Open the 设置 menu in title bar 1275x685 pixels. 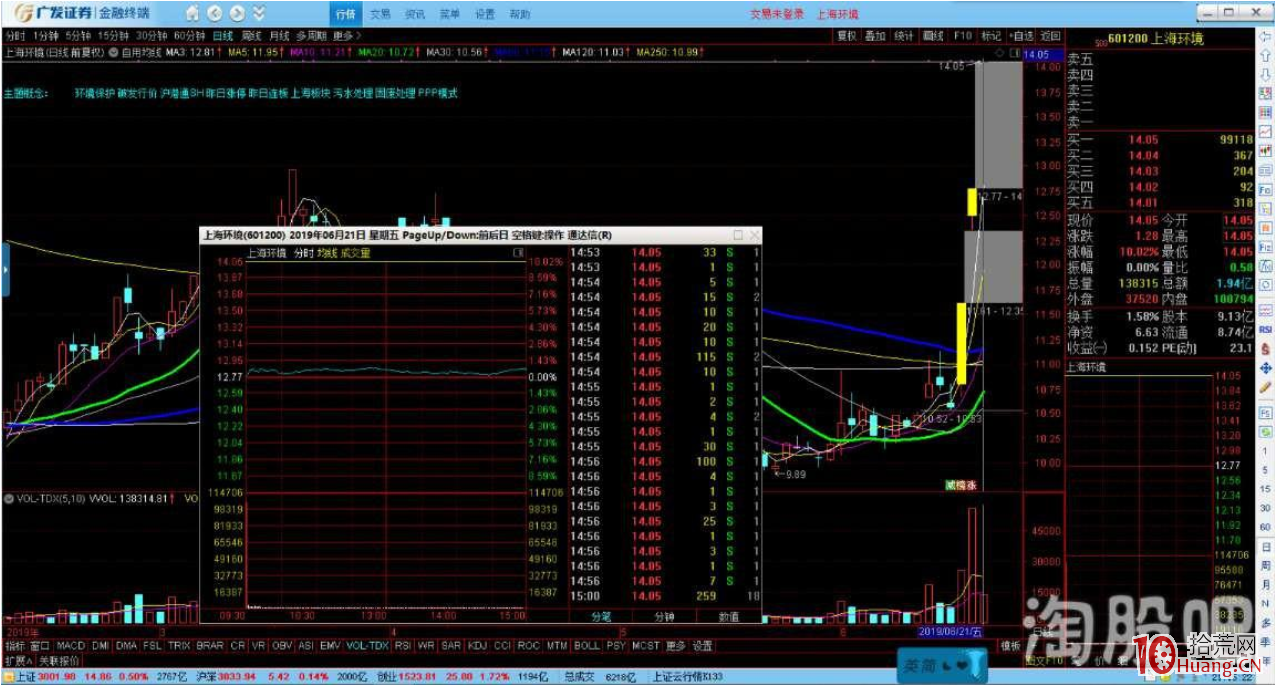point(485,14)
